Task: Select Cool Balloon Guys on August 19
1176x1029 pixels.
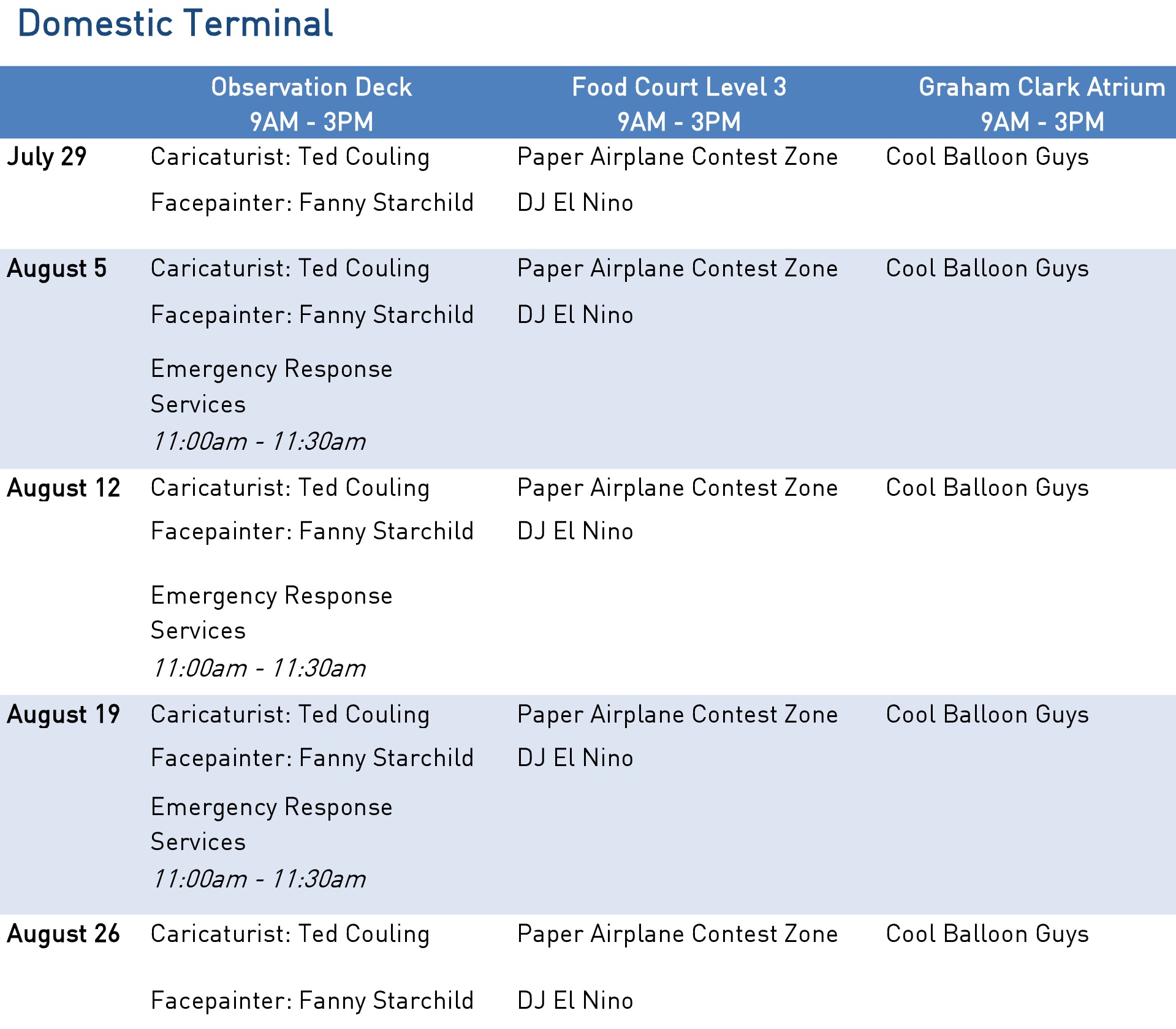Action: 987,715
